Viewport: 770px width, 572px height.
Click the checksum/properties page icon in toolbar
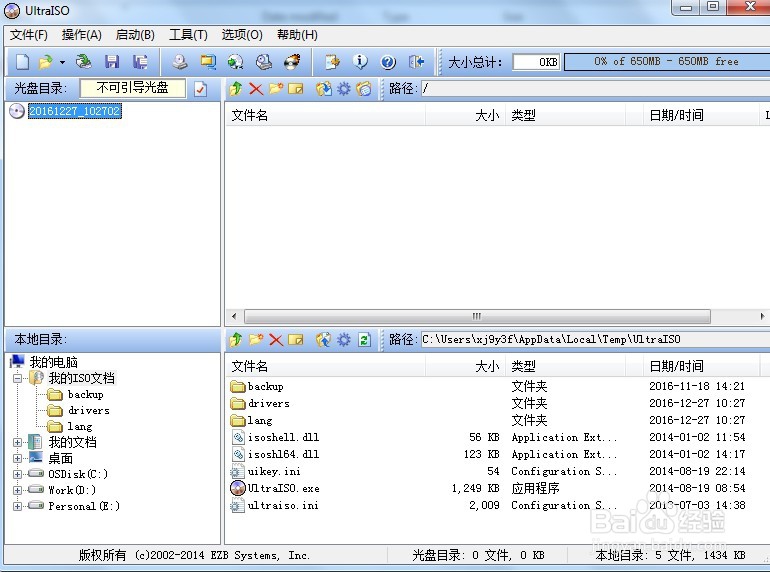click(x=332, y=62)
